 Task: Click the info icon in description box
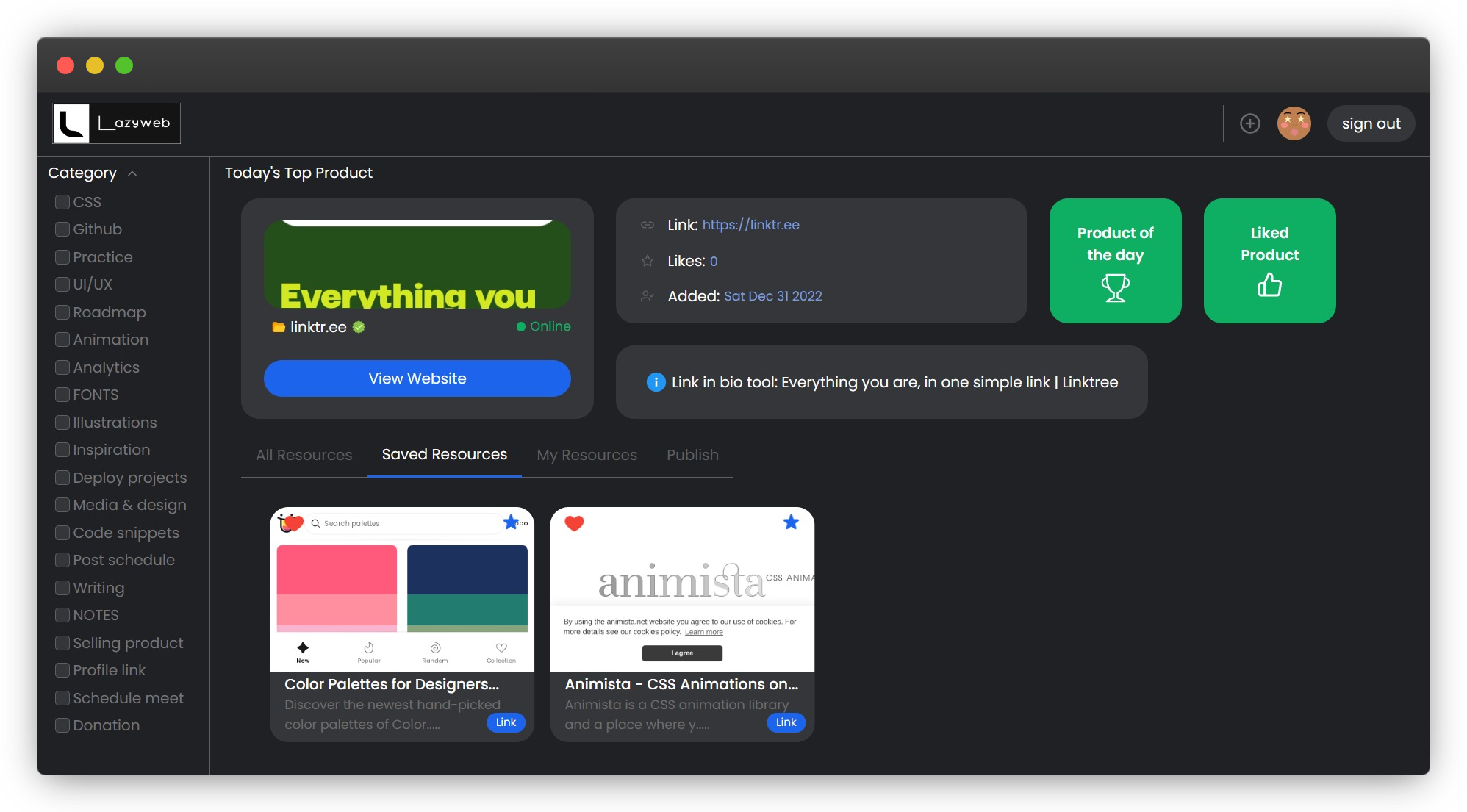click(x=656, y=382)
